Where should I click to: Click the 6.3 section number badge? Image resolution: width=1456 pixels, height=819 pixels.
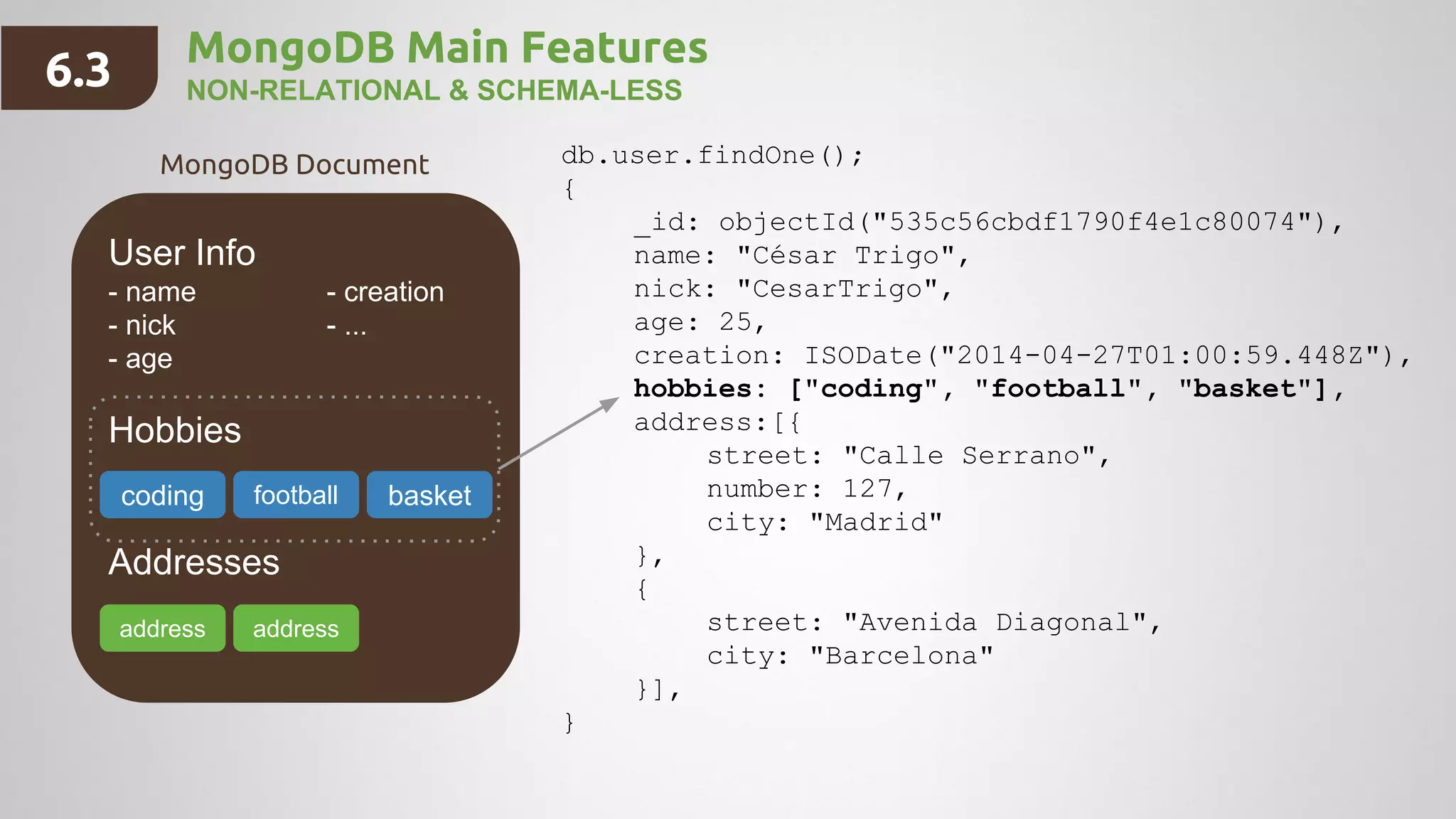point(78,70)
